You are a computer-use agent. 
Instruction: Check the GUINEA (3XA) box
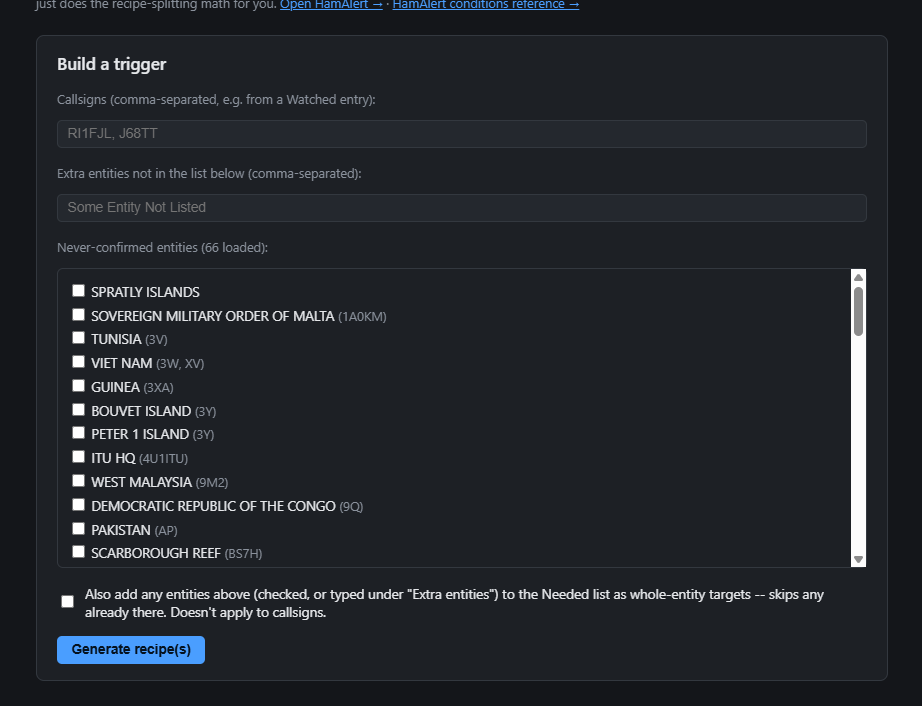point(78,386)
